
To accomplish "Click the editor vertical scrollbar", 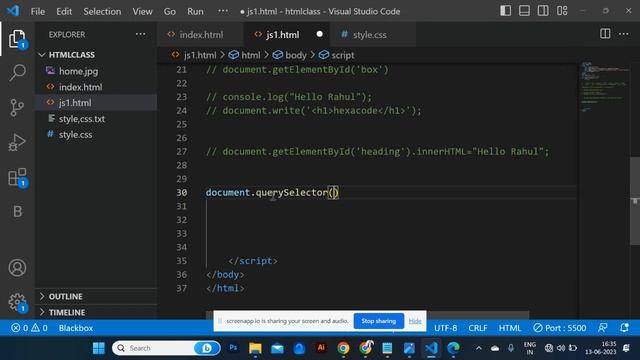I will click(635, 201).
